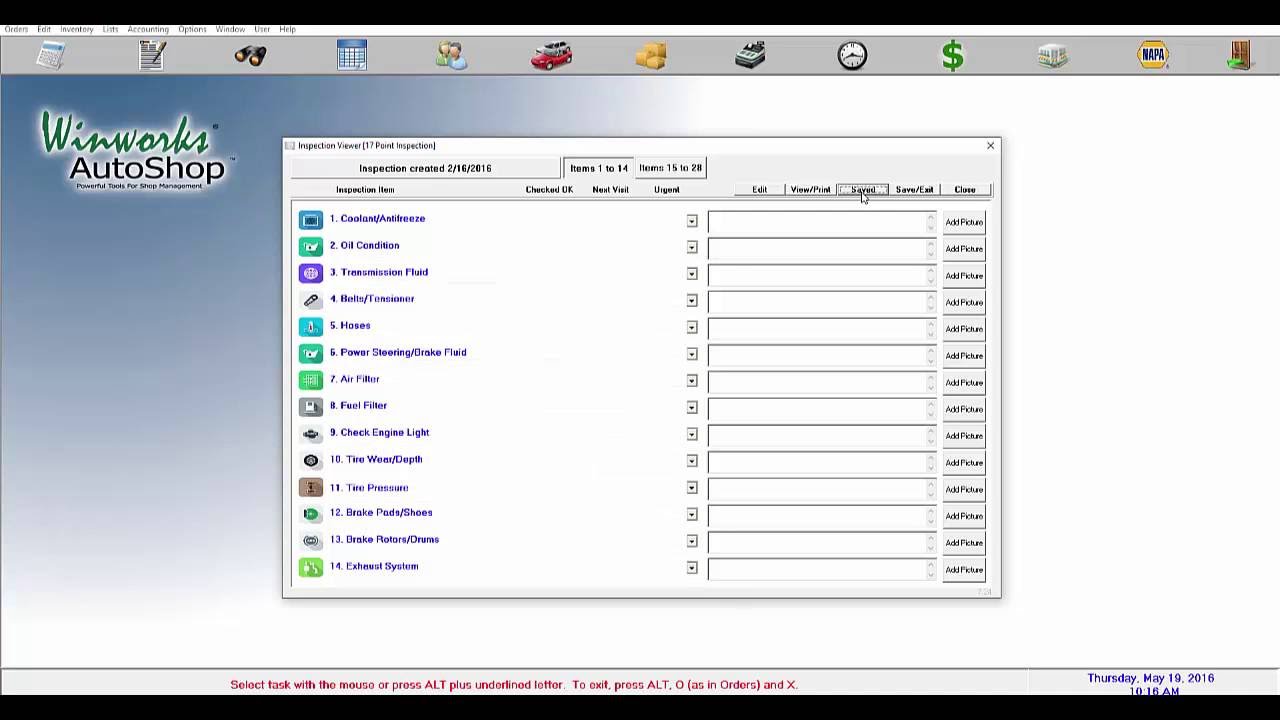Click the red car vehicles icon
The height and width of the screenshot is (720, 1280).
pyautogui.click(x=551, y=55)
